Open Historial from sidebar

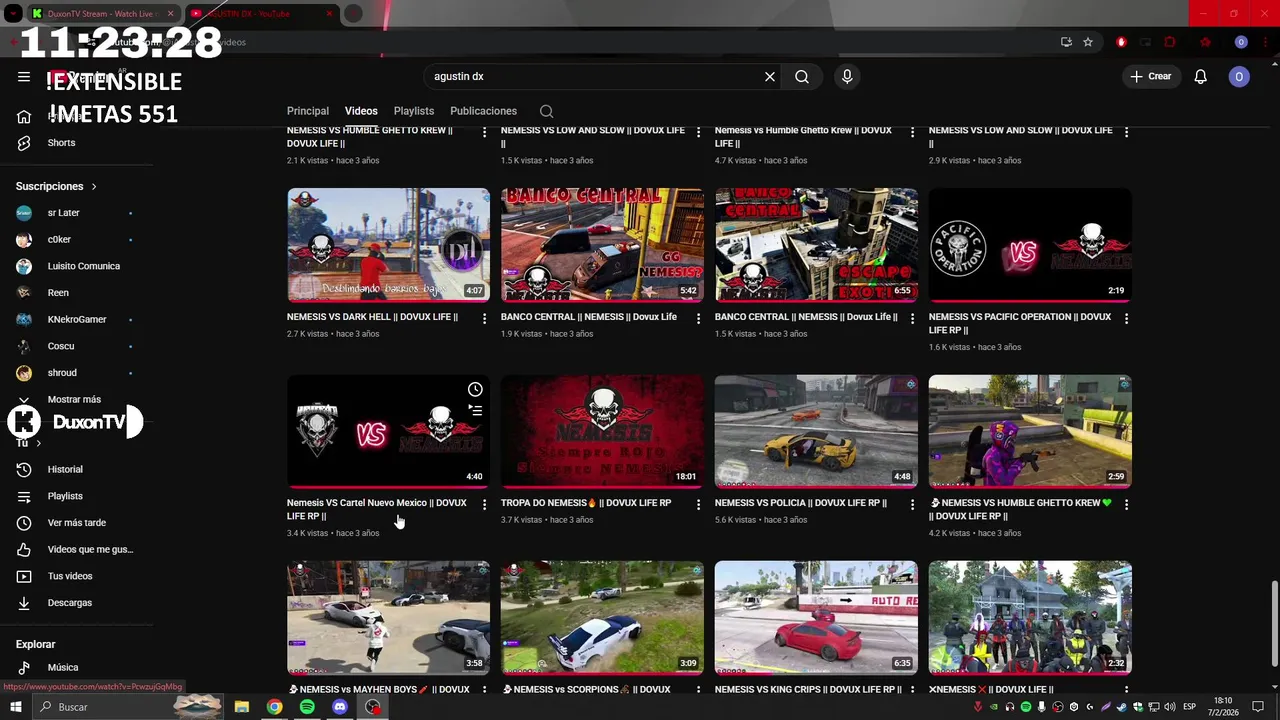[65, 469]
